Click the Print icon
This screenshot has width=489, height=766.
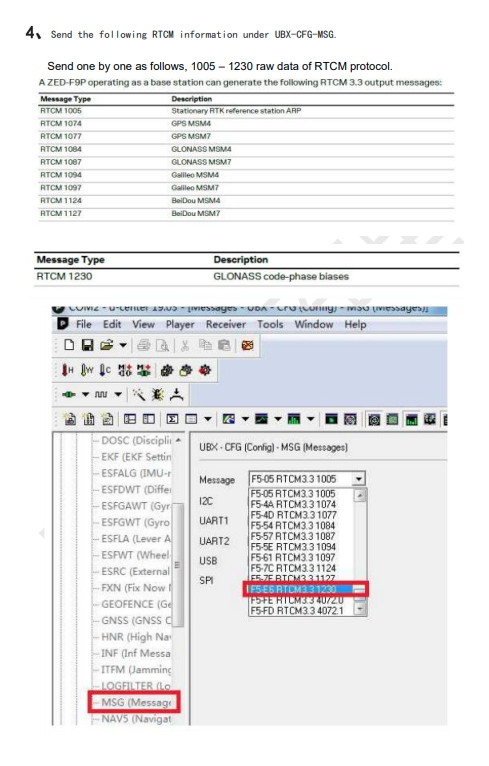click(x=144, y=345)
